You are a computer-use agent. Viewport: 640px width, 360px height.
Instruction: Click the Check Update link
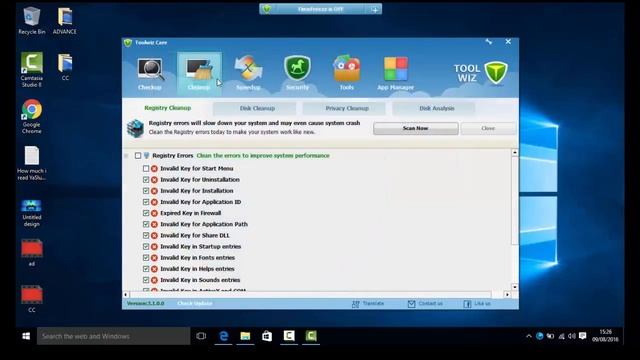pyautogui.click(x=195, y=303)
